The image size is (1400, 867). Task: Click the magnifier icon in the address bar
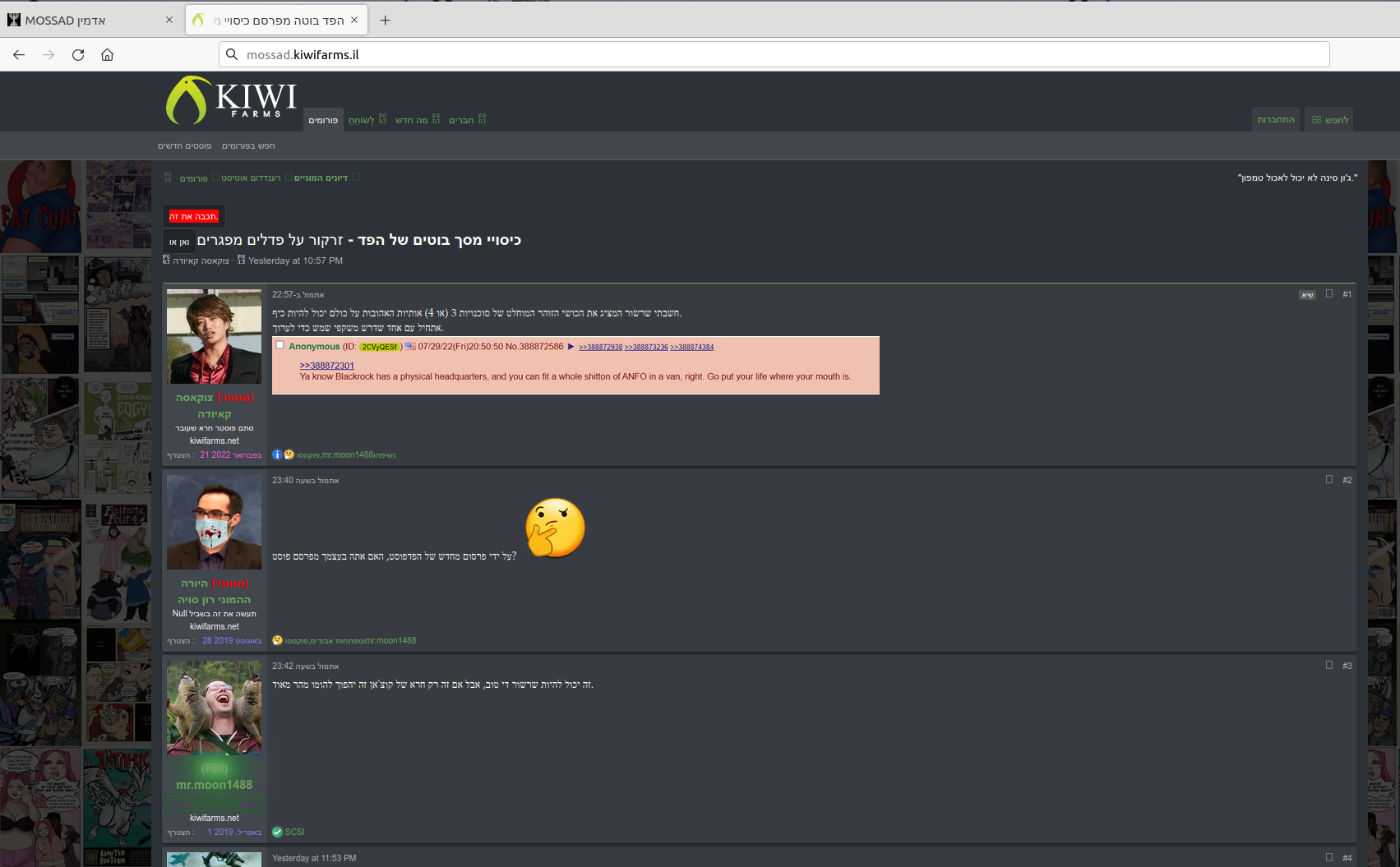pos(232,54)
